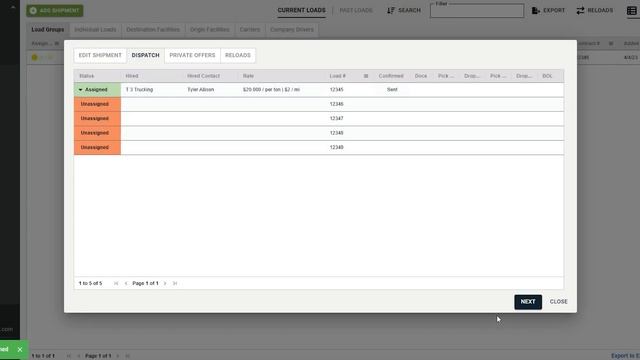
Task: Open the Carriers tab
Action: tap(250, 29)
